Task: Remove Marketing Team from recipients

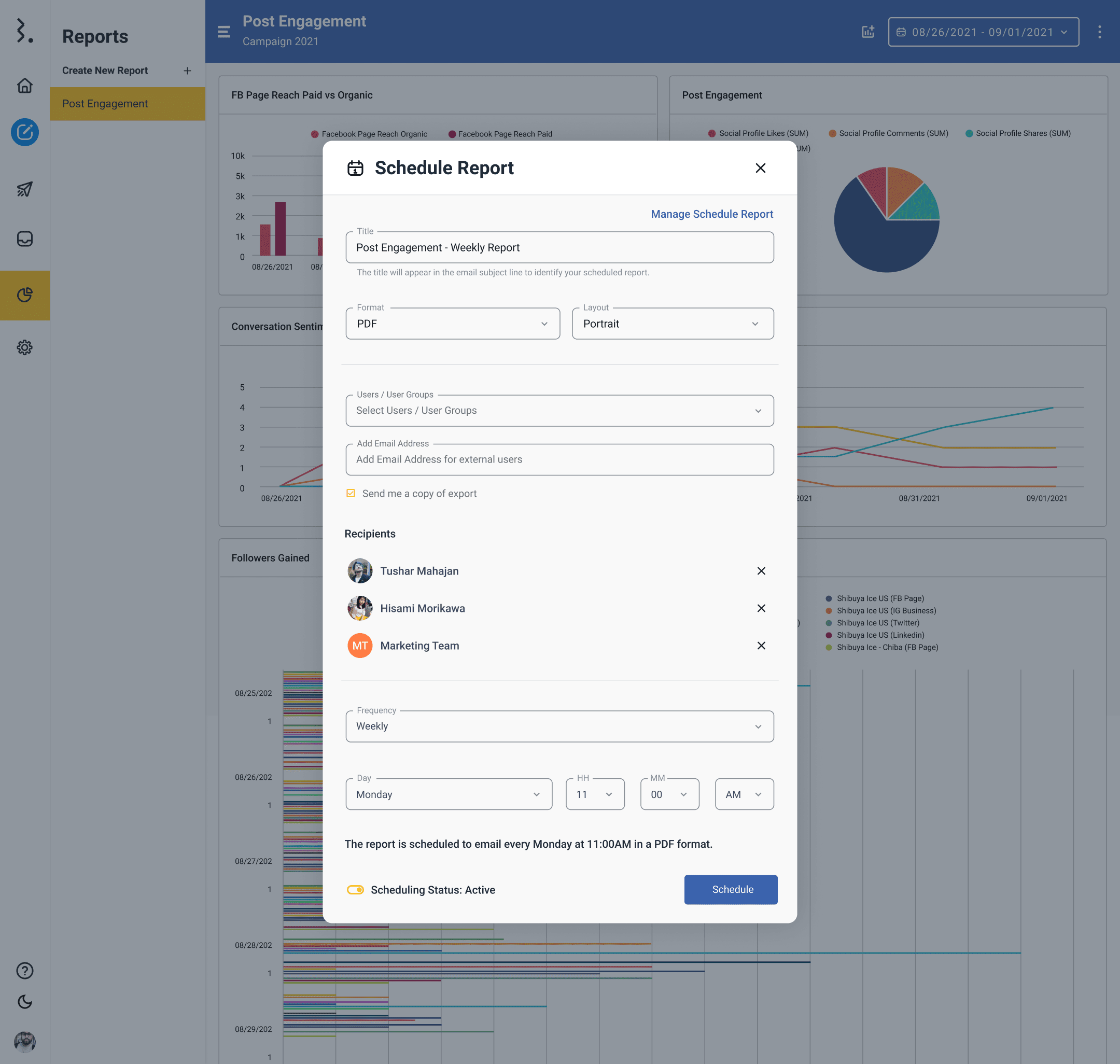Action: coord(761,646)
